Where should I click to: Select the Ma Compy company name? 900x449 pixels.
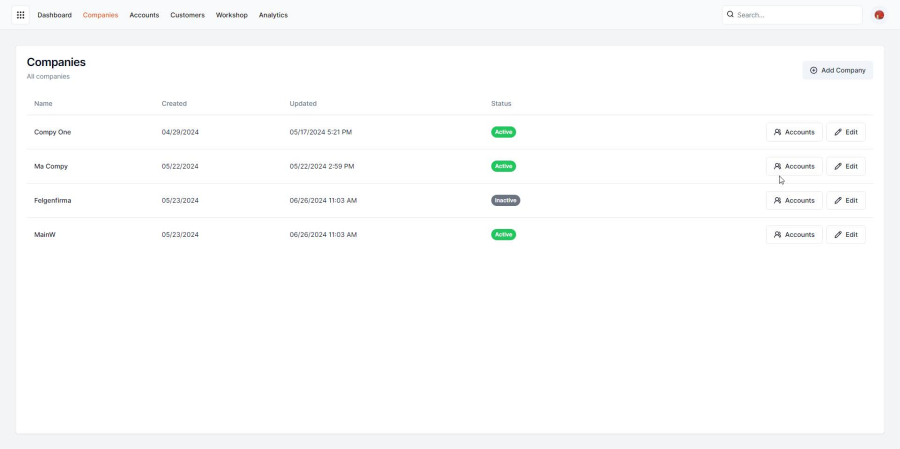point(51,166)
